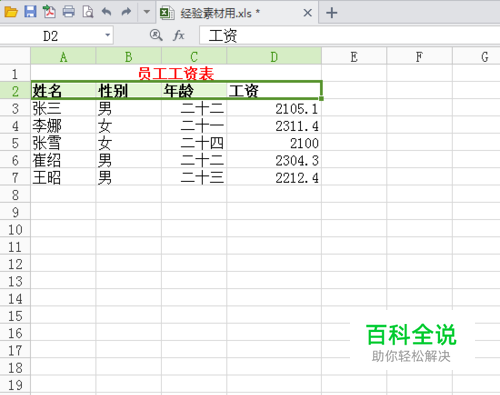Click the select-all corner of the grid
This screenshot has height=395, width=500.
(15, 56)
